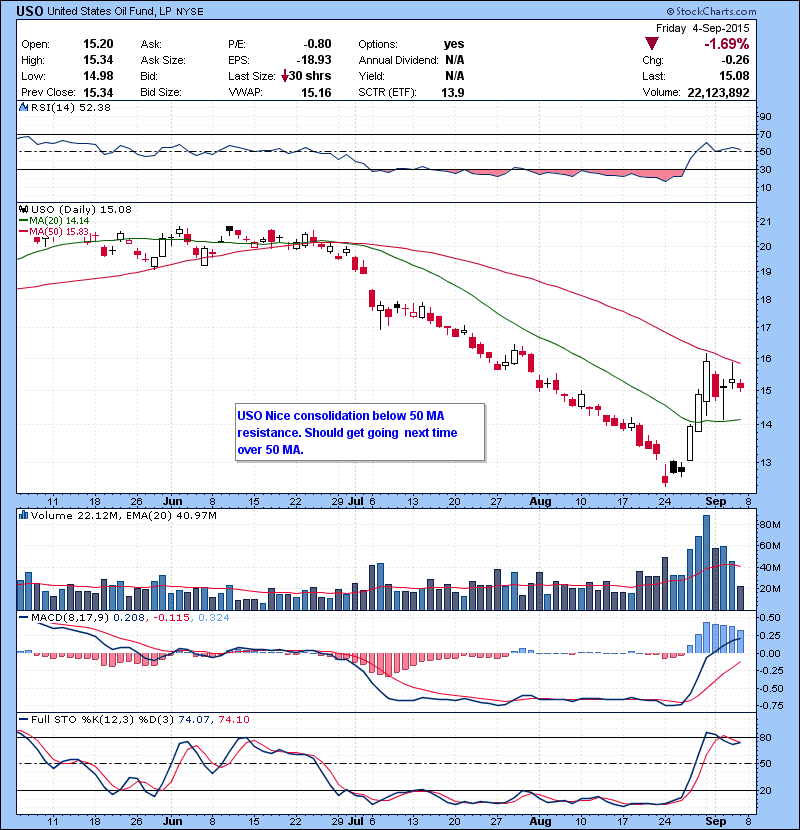The height and width of the screenshot is (830, 800).
Task: Click the Friday 4-Sep-2015 date
Action: 703,28
